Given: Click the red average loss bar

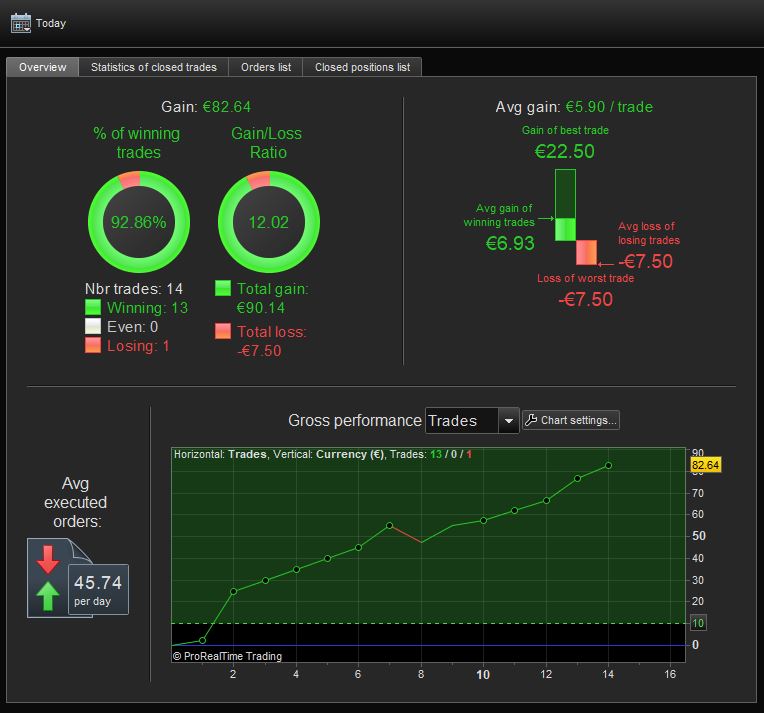Looking at the screenshot, I should pyautogui.click(x=586, y=252).
